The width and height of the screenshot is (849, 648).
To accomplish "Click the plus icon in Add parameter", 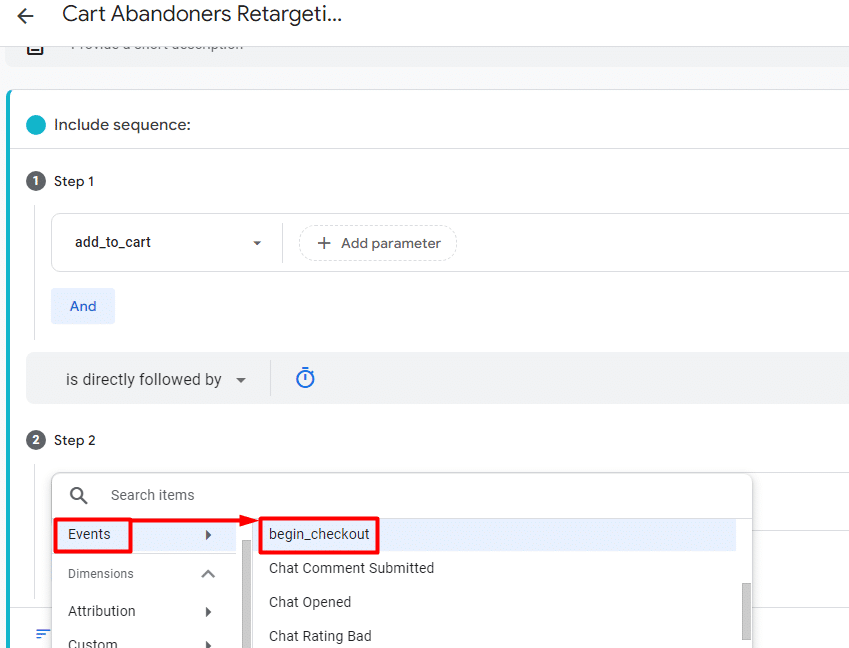I will click(x=323, y=243).
